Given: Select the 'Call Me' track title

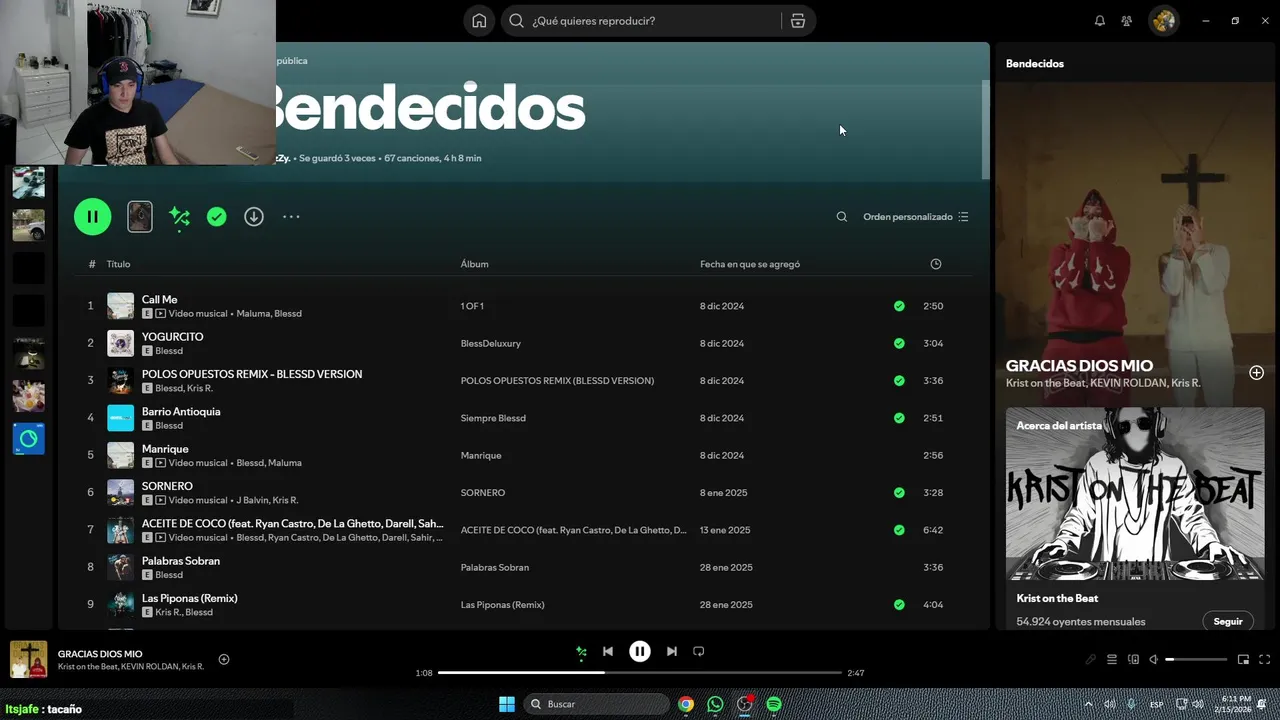Looking at the screenshot, I should 159,299.
